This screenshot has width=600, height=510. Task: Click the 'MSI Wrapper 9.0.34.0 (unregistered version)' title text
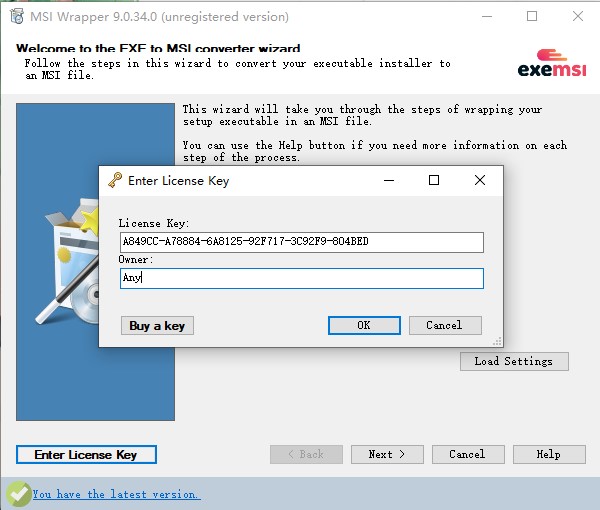159,17
